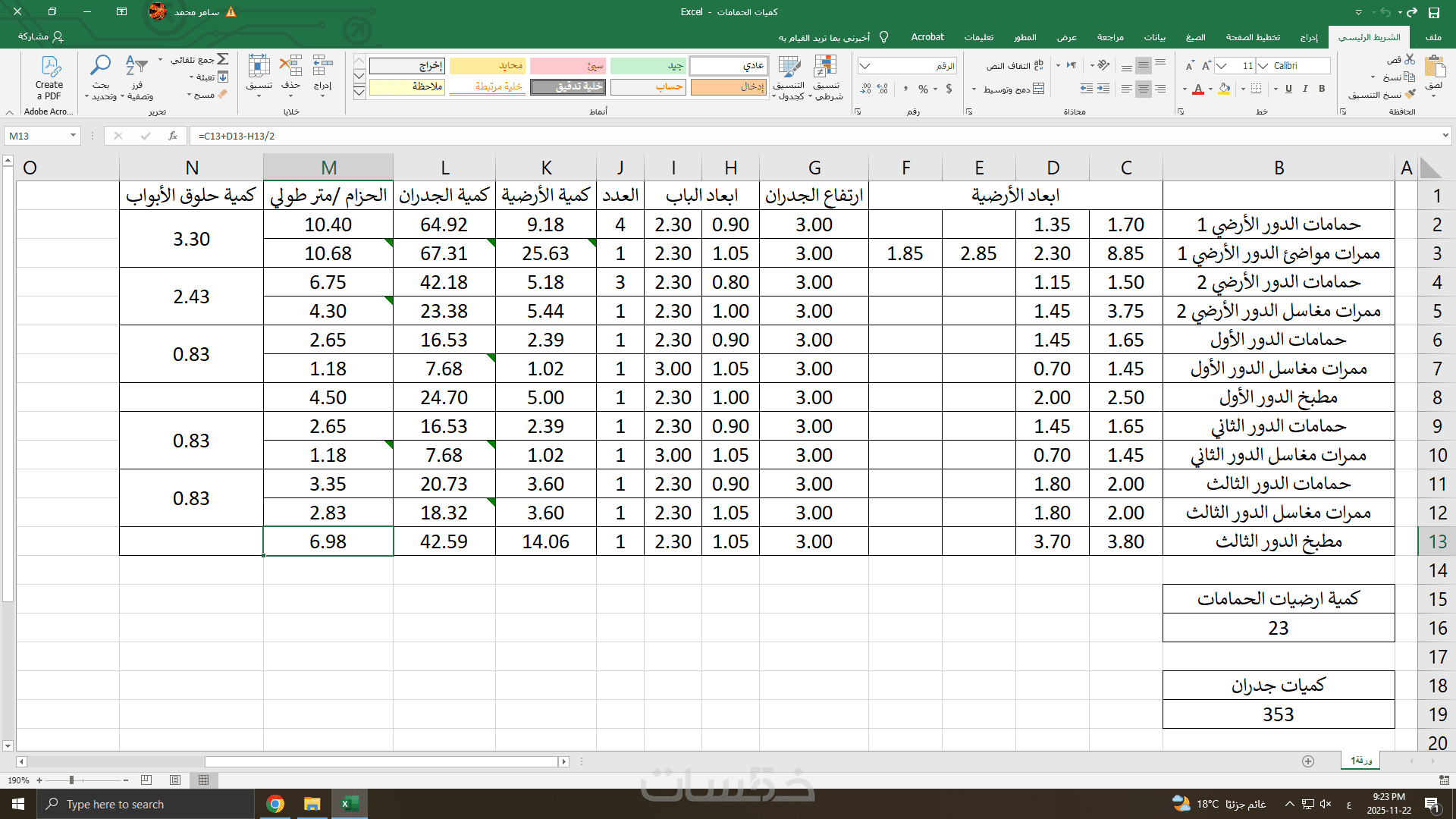Click the Create a PDF icon
The image size is (1456, 819).
tap(50, 67)
